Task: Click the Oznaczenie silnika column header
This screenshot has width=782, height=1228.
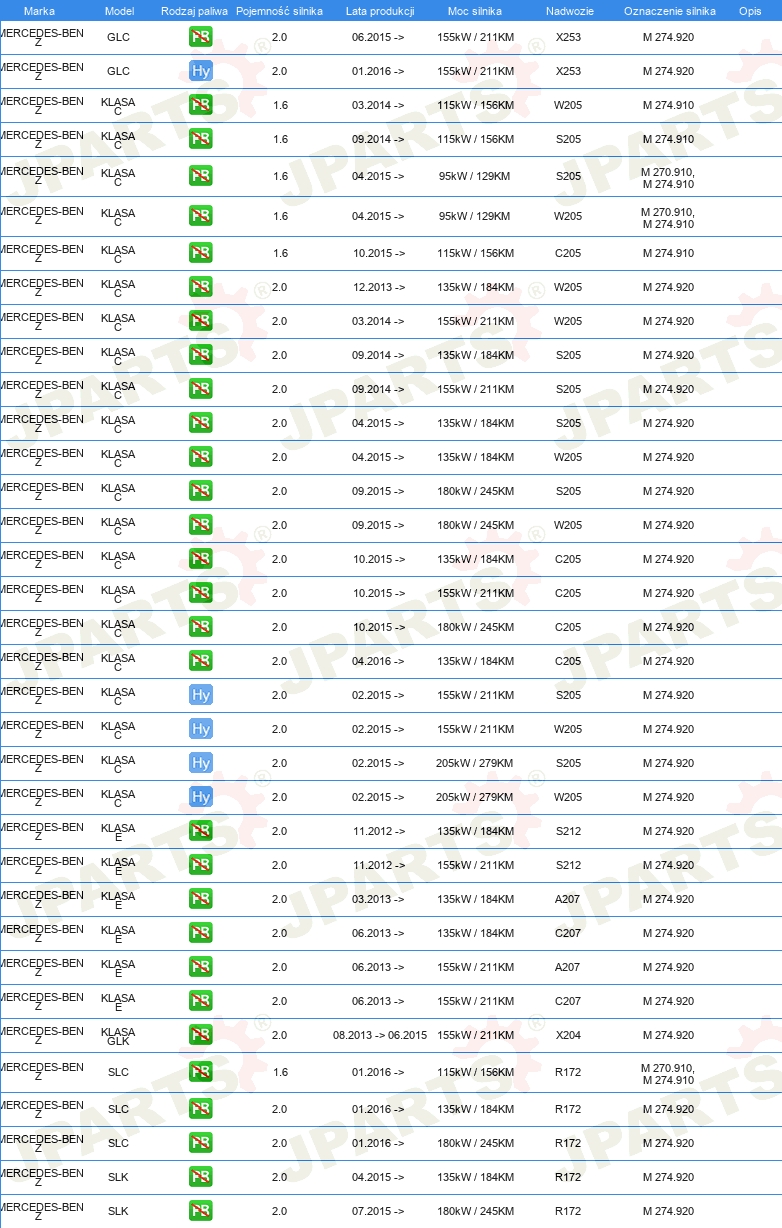Action: click(x=670, y=11)
